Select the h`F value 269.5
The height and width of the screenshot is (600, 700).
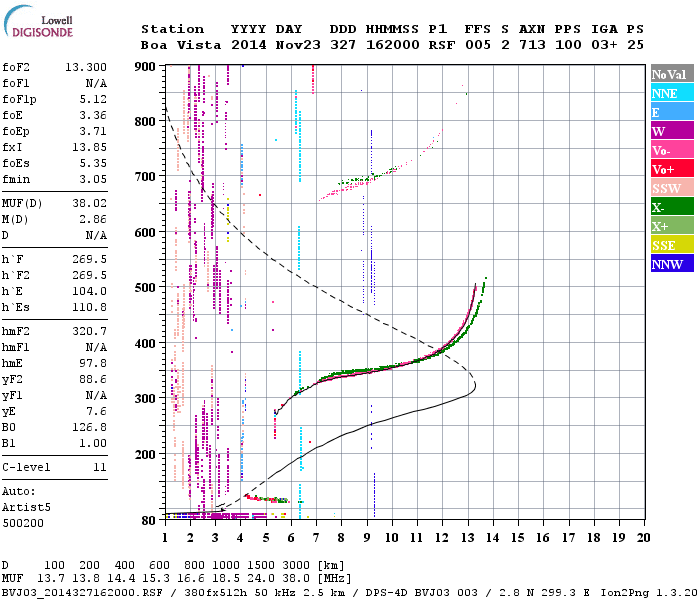click(x=89, y=259)
